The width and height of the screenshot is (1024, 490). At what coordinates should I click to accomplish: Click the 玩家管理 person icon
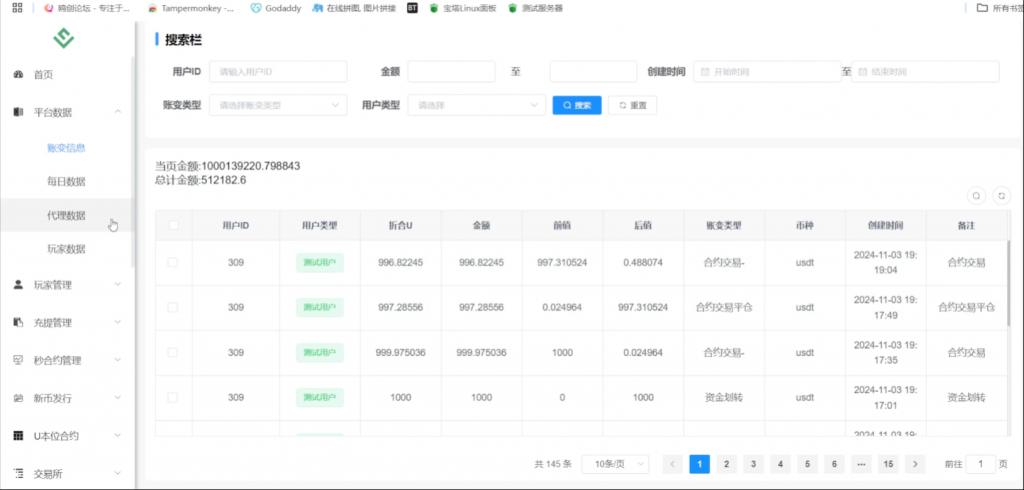18,285
